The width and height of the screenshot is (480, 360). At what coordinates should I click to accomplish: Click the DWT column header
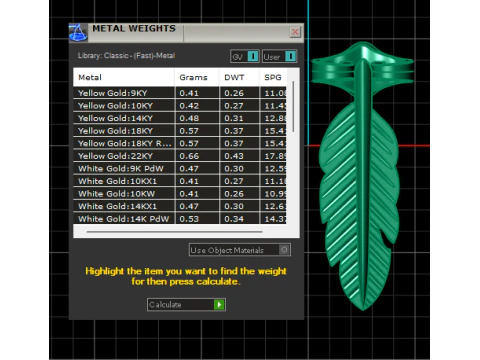pyautogui.click(x=239, y=77)
